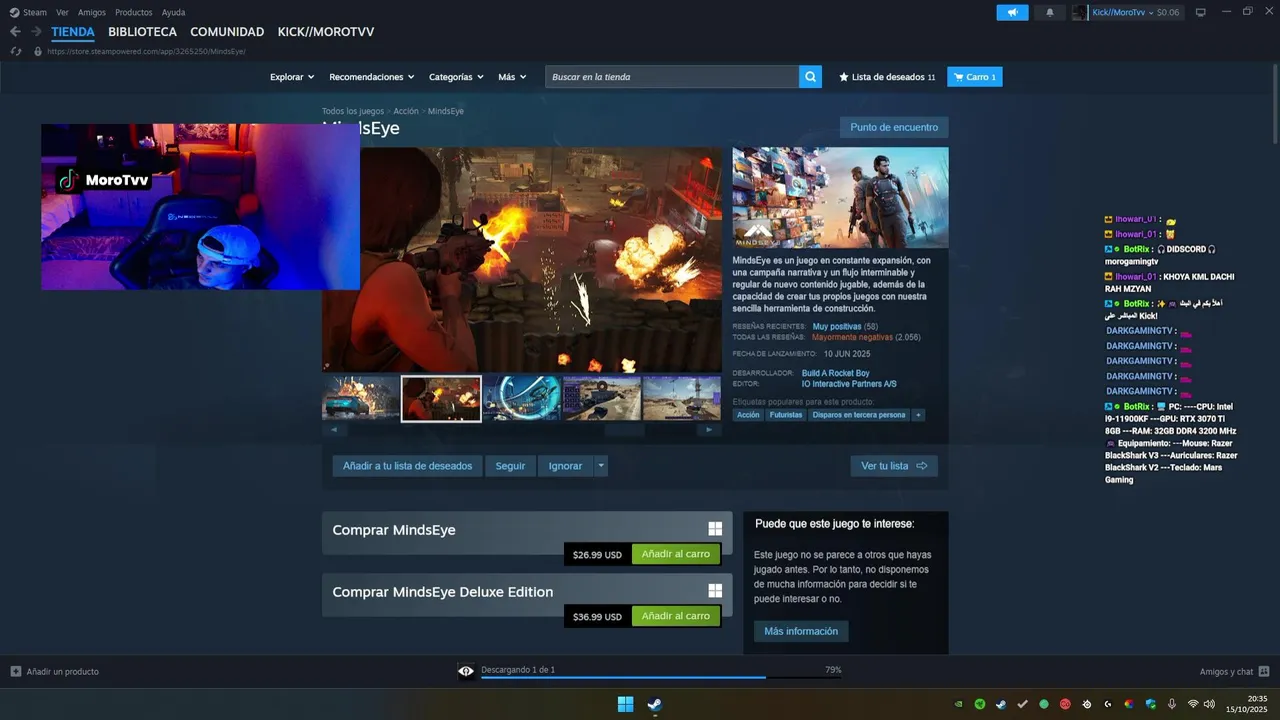The height and width of the screenshot is (720, 1280).
Task: Add Deluxe Edition to cart for $36.99
Action: [676, 616]
